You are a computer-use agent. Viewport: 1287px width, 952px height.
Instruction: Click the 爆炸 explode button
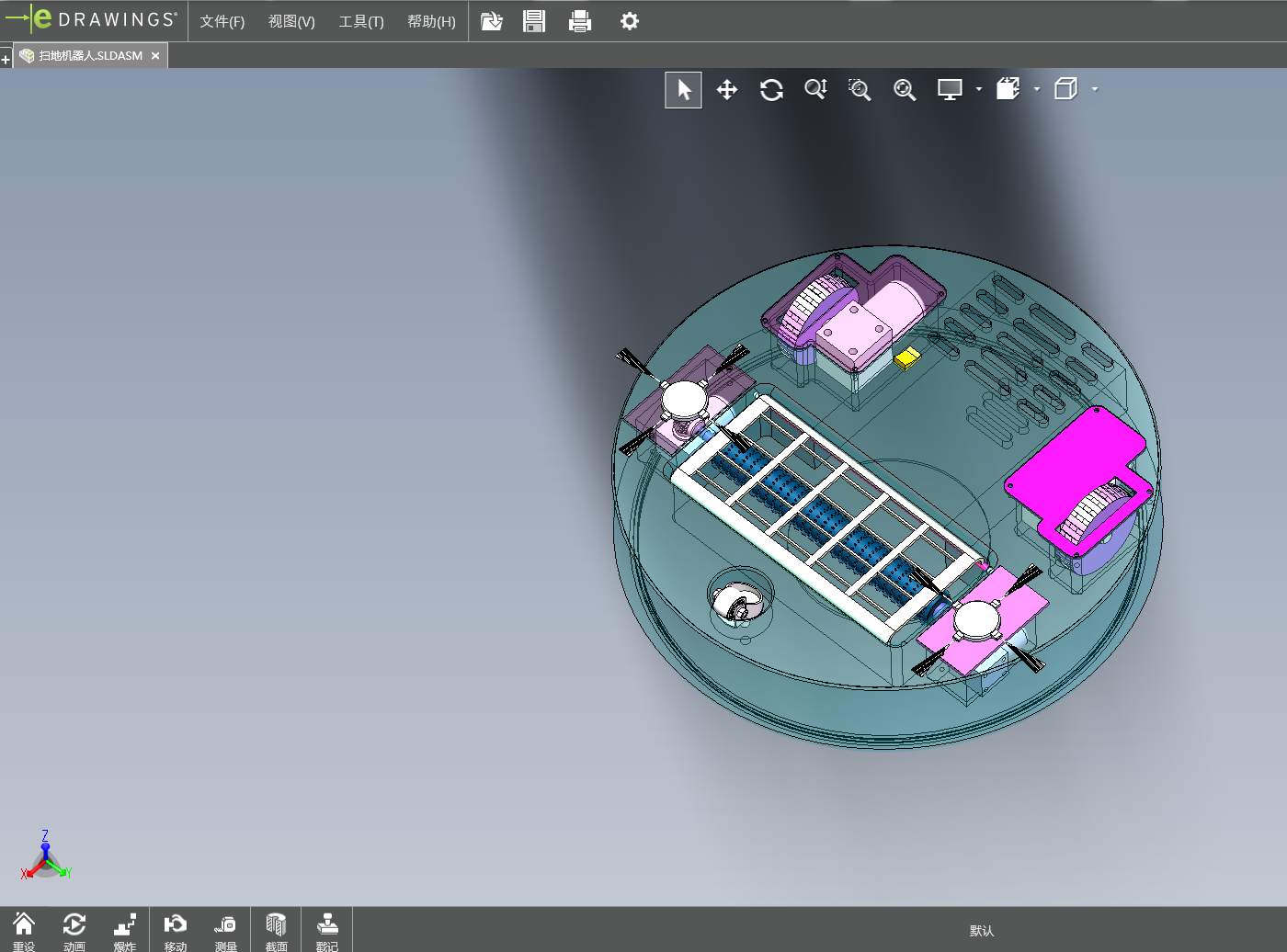(125, 930)
